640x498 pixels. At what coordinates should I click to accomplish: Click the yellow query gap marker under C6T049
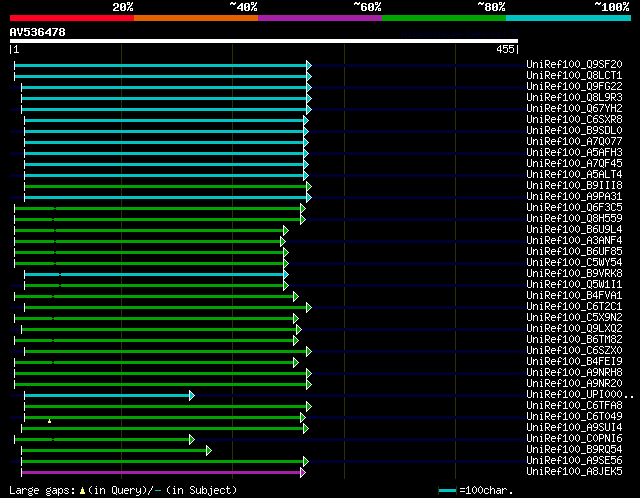pos(49,421)
